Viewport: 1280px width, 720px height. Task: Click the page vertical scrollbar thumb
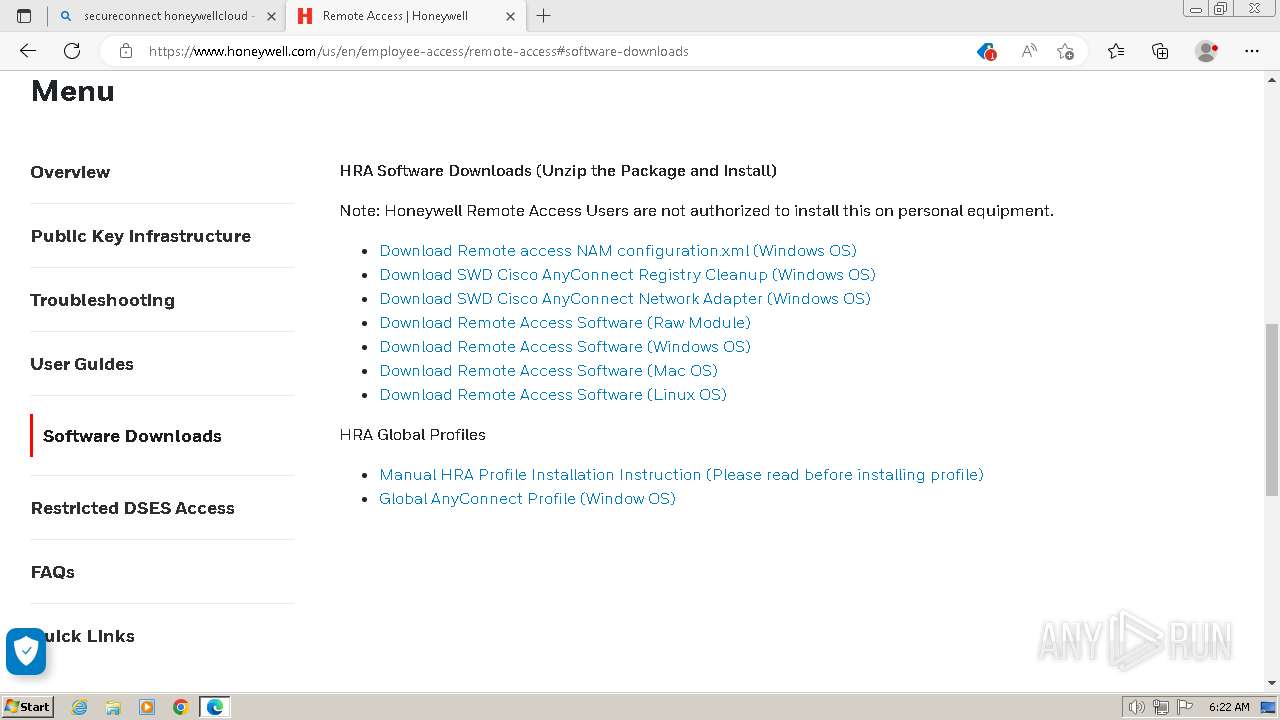point(1271,408)
